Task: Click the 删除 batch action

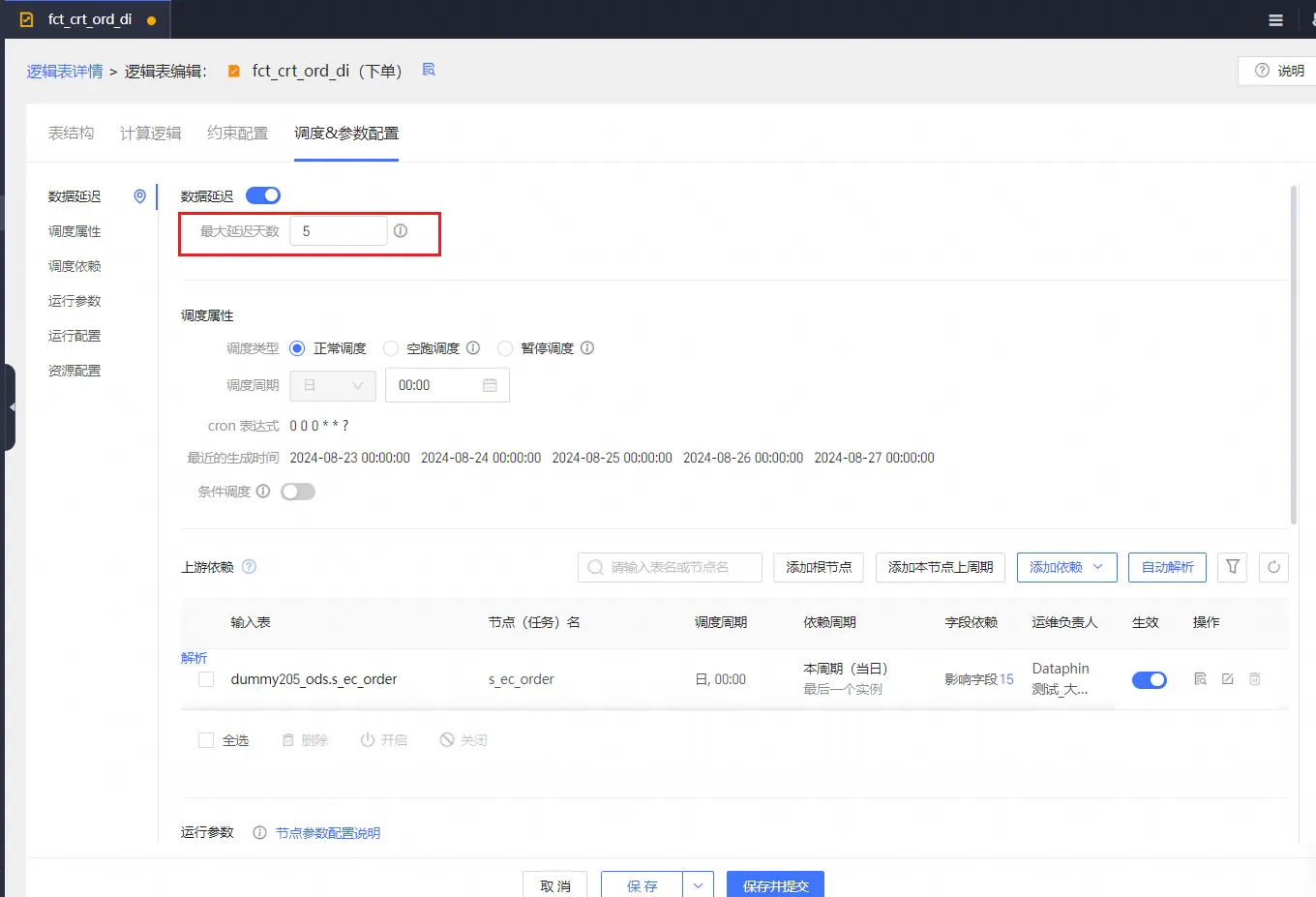Action: 305,740
